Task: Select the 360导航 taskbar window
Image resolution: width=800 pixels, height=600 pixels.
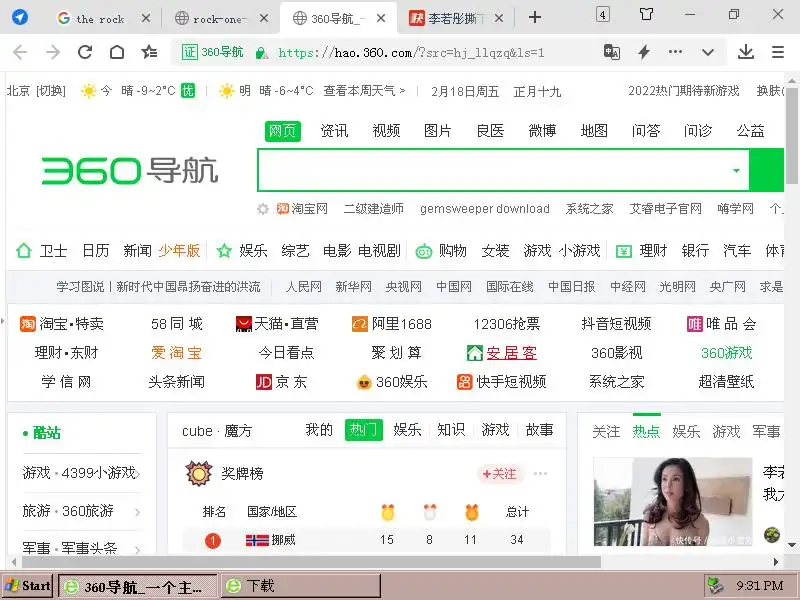Action: point(138,586)
